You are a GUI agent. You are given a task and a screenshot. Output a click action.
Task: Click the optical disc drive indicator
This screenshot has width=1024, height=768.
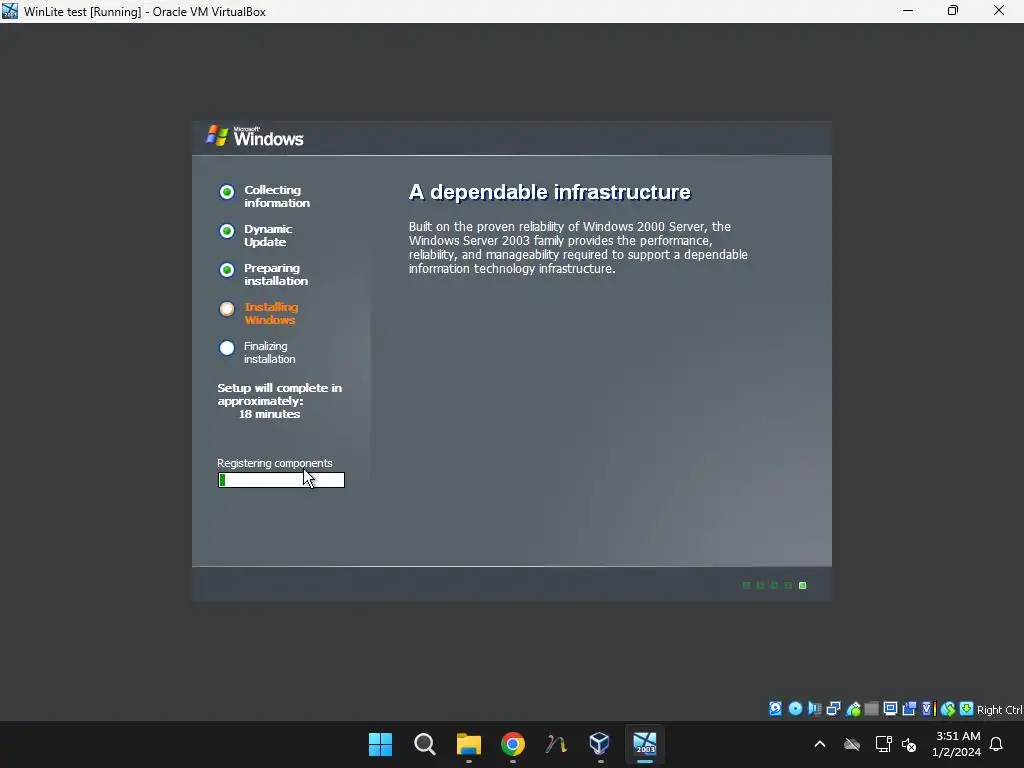click(795, 709)
